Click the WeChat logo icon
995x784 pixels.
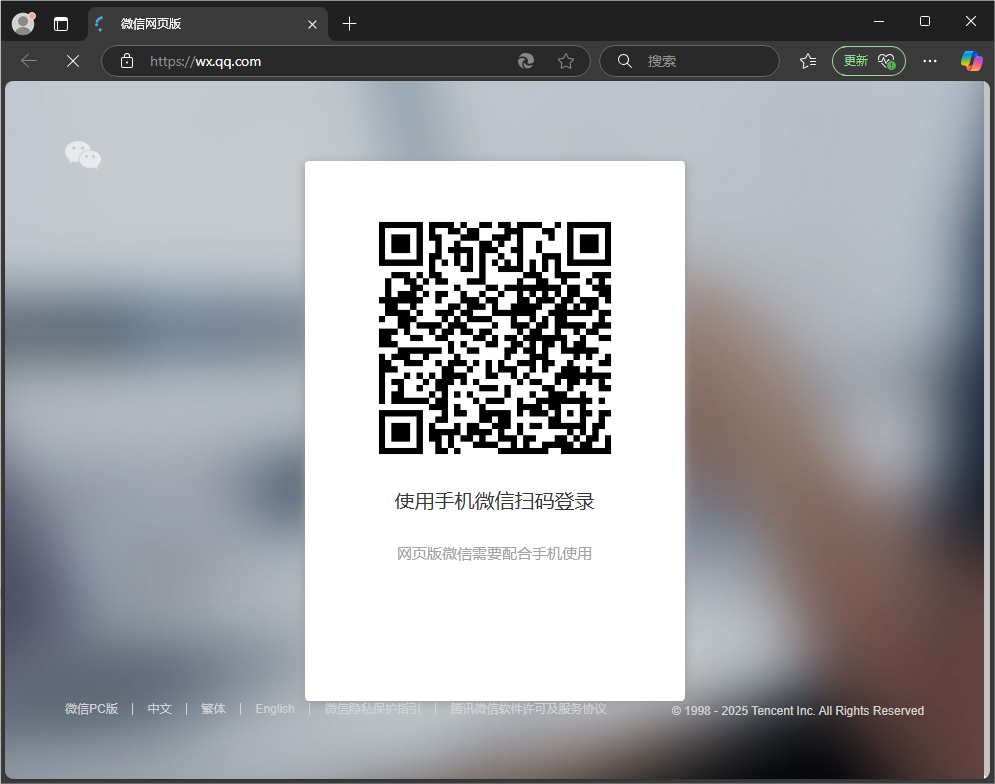[83, 155]
